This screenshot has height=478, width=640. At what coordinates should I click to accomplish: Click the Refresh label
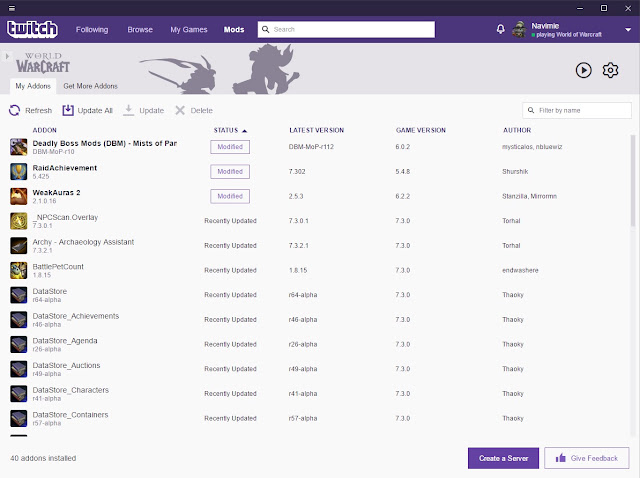[x=38, y=110]
